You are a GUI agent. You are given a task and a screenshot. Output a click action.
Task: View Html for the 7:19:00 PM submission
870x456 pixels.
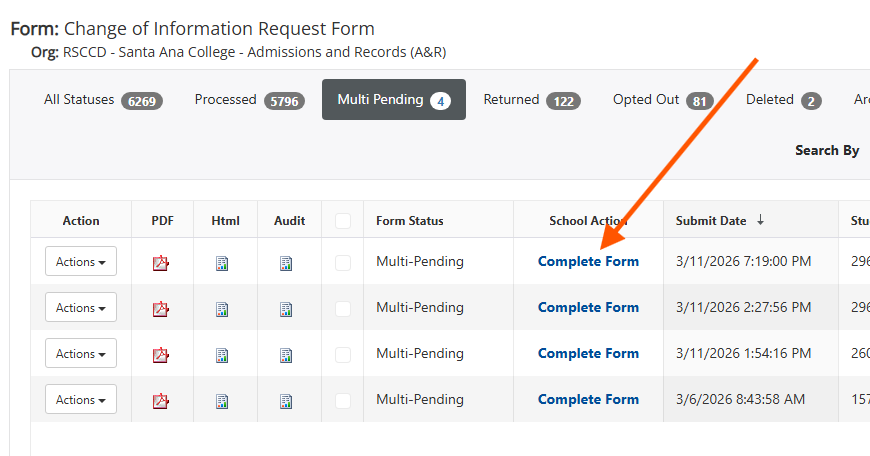(222, 263)
